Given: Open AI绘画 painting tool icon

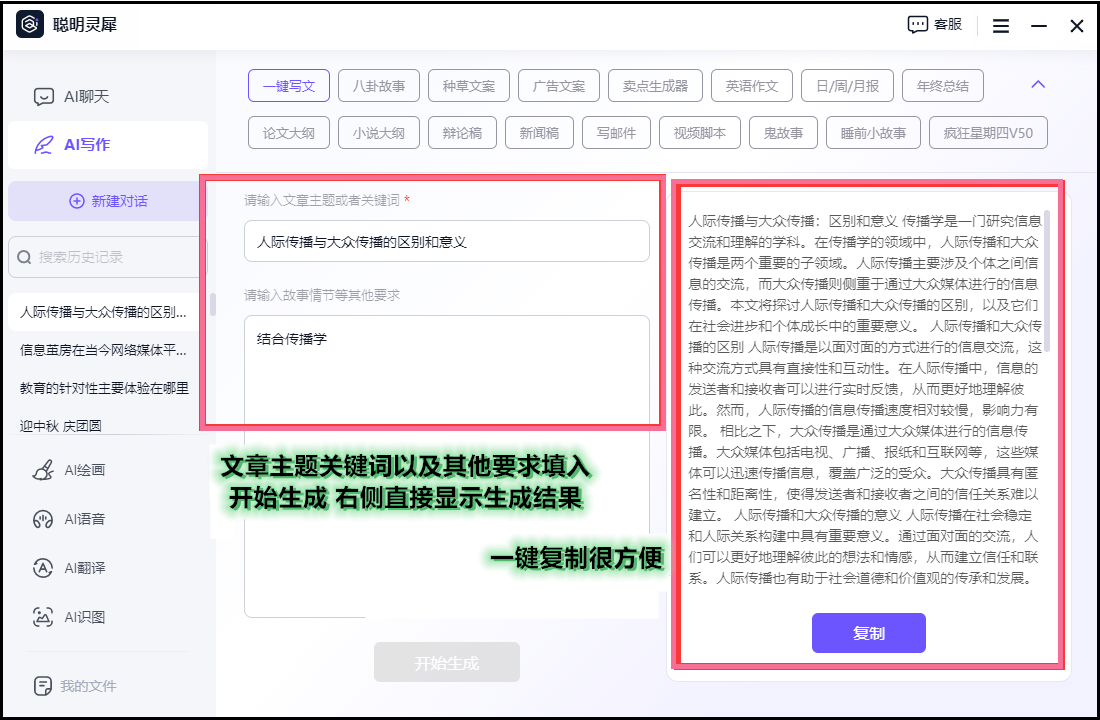Looking at the screenshot, I should (43, 470).
